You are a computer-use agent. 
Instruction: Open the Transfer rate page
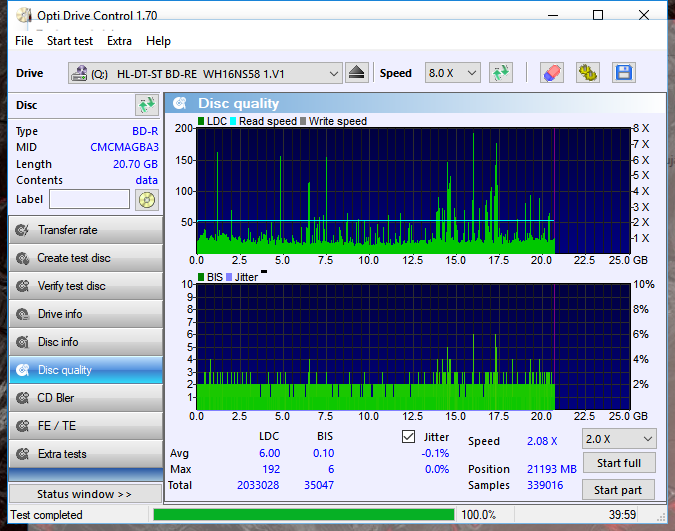[x=86, y=230]
